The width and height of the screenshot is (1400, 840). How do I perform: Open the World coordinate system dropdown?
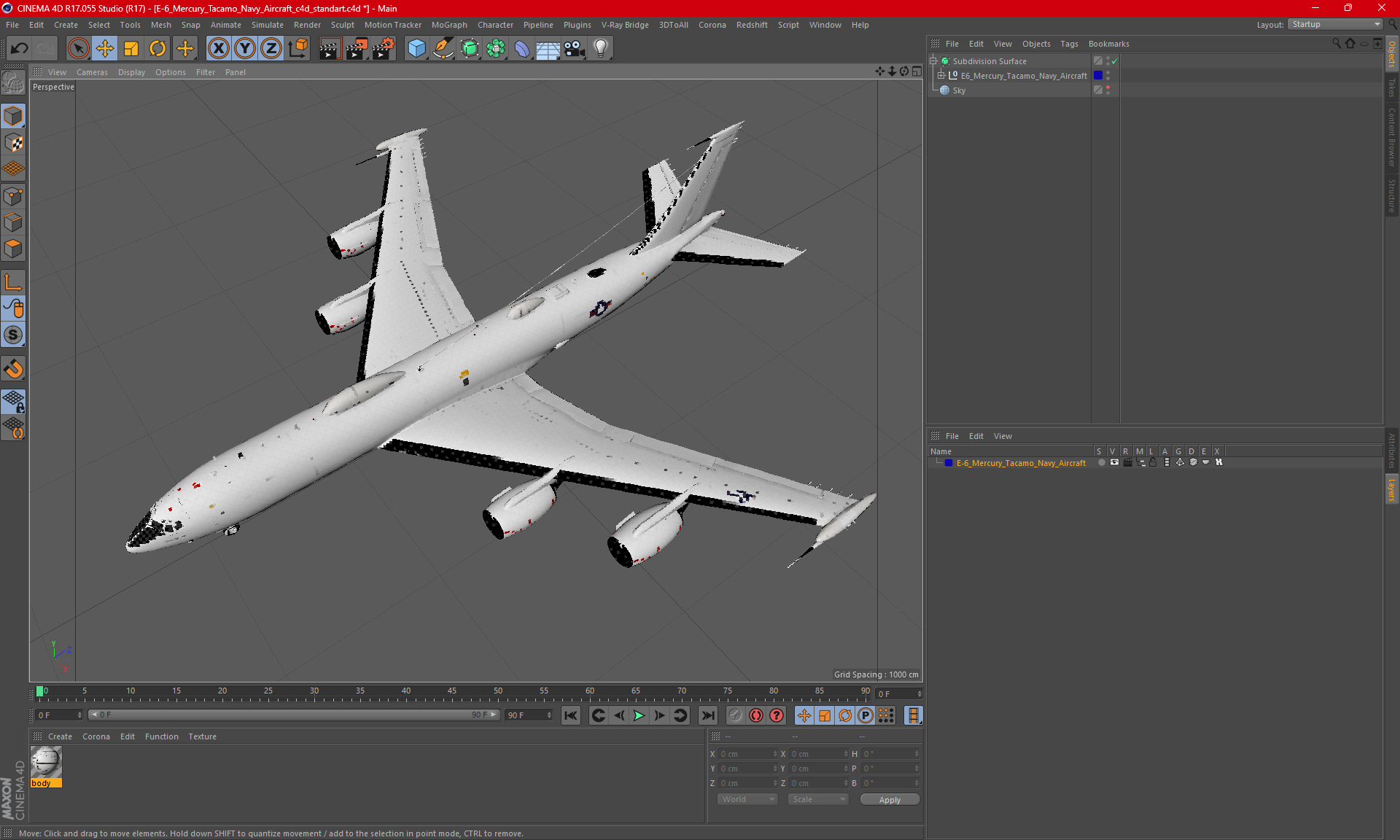coord(747,799)
